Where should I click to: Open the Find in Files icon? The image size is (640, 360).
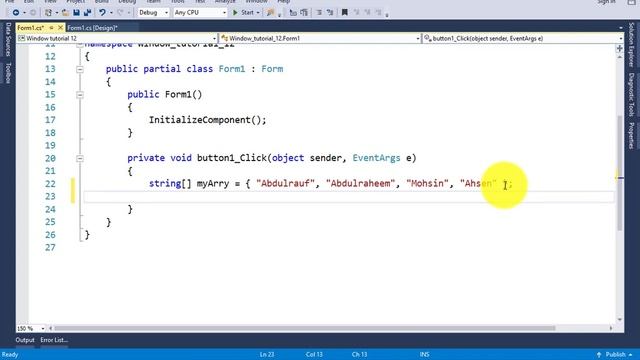[270, 13]
